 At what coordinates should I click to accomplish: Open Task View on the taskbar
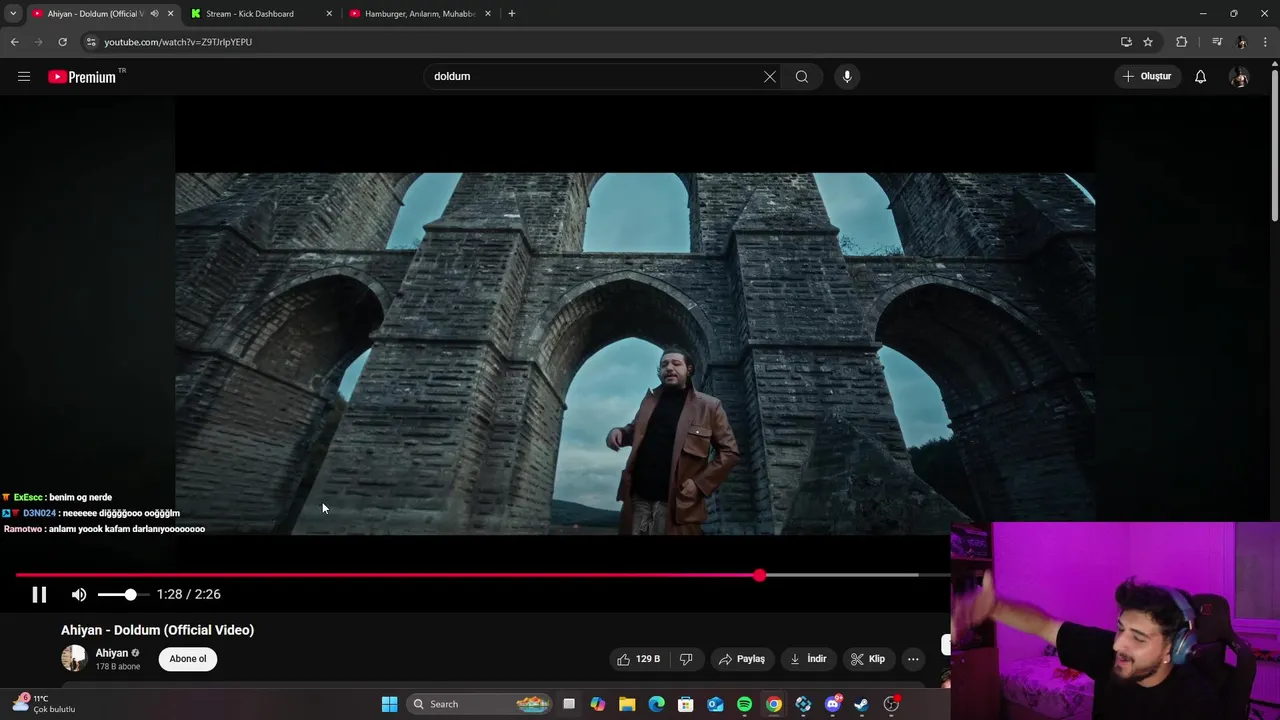tap(569, 704)
